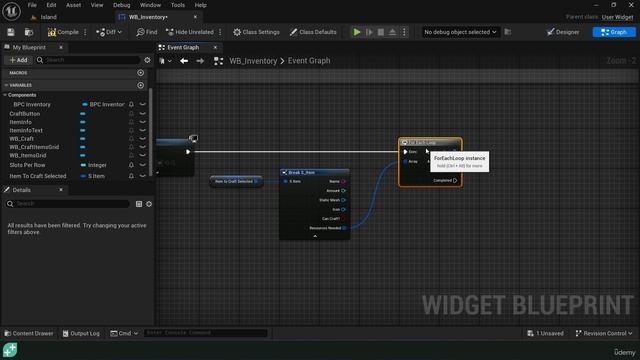This screenshot has width=640, height=360.
Task: Select the ItemInfoText variable
Action: click(26, 131)
